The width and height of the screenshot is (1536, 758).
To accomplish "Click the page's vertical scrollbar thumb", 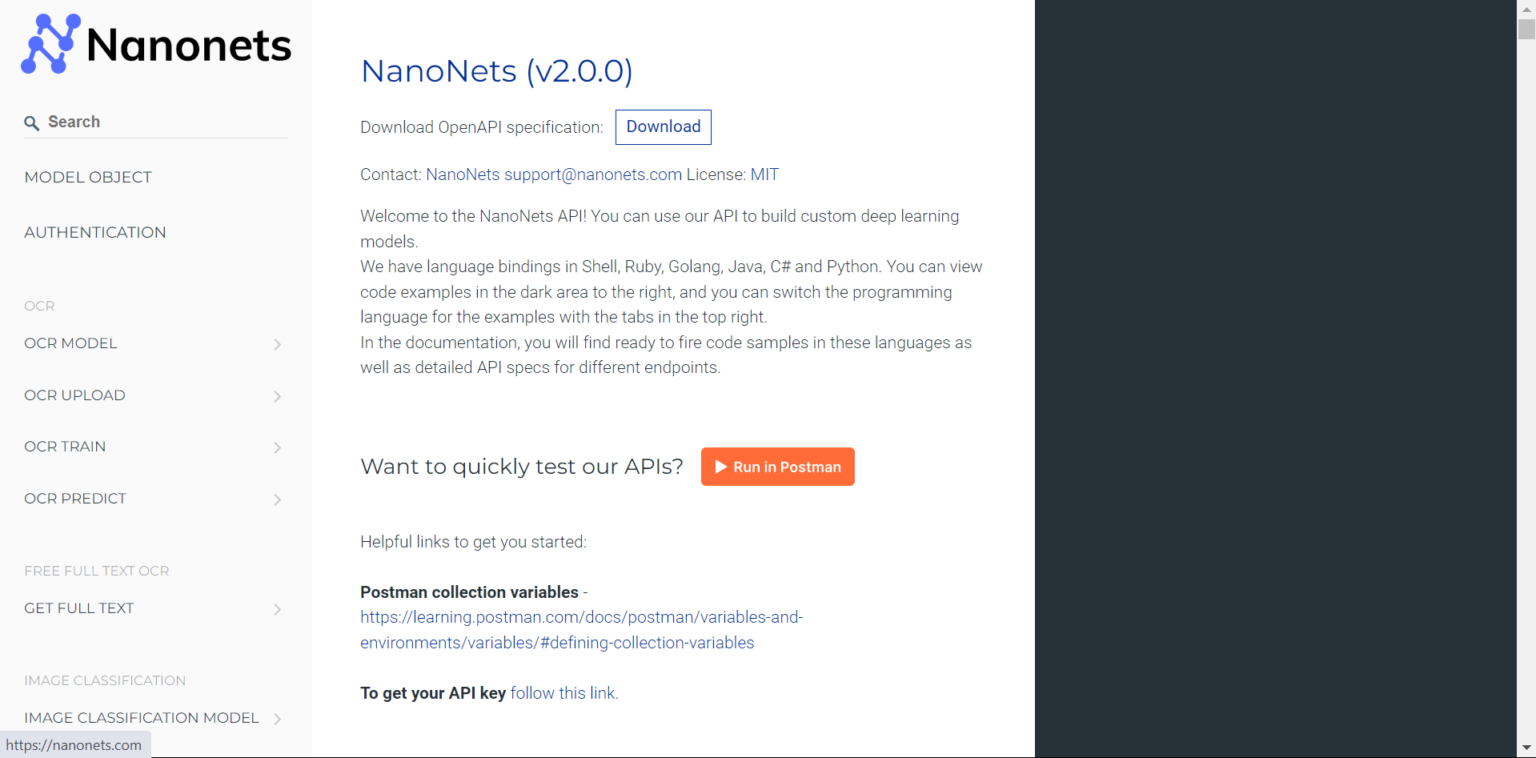I will coord(1526,28).
